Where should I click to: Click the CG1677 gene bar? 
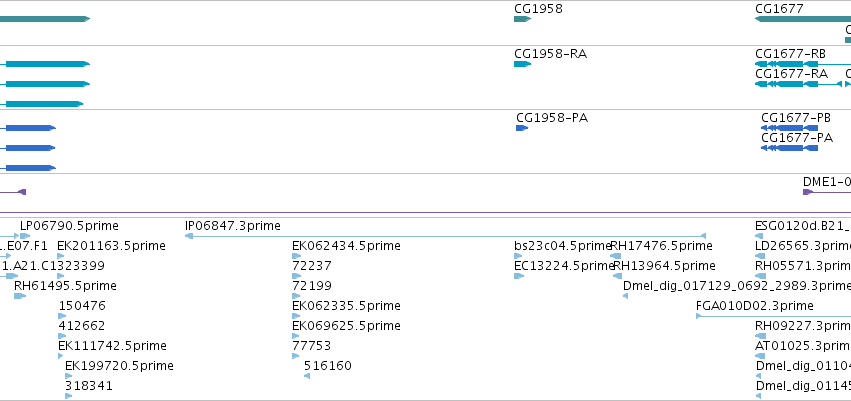coord(803,19)
